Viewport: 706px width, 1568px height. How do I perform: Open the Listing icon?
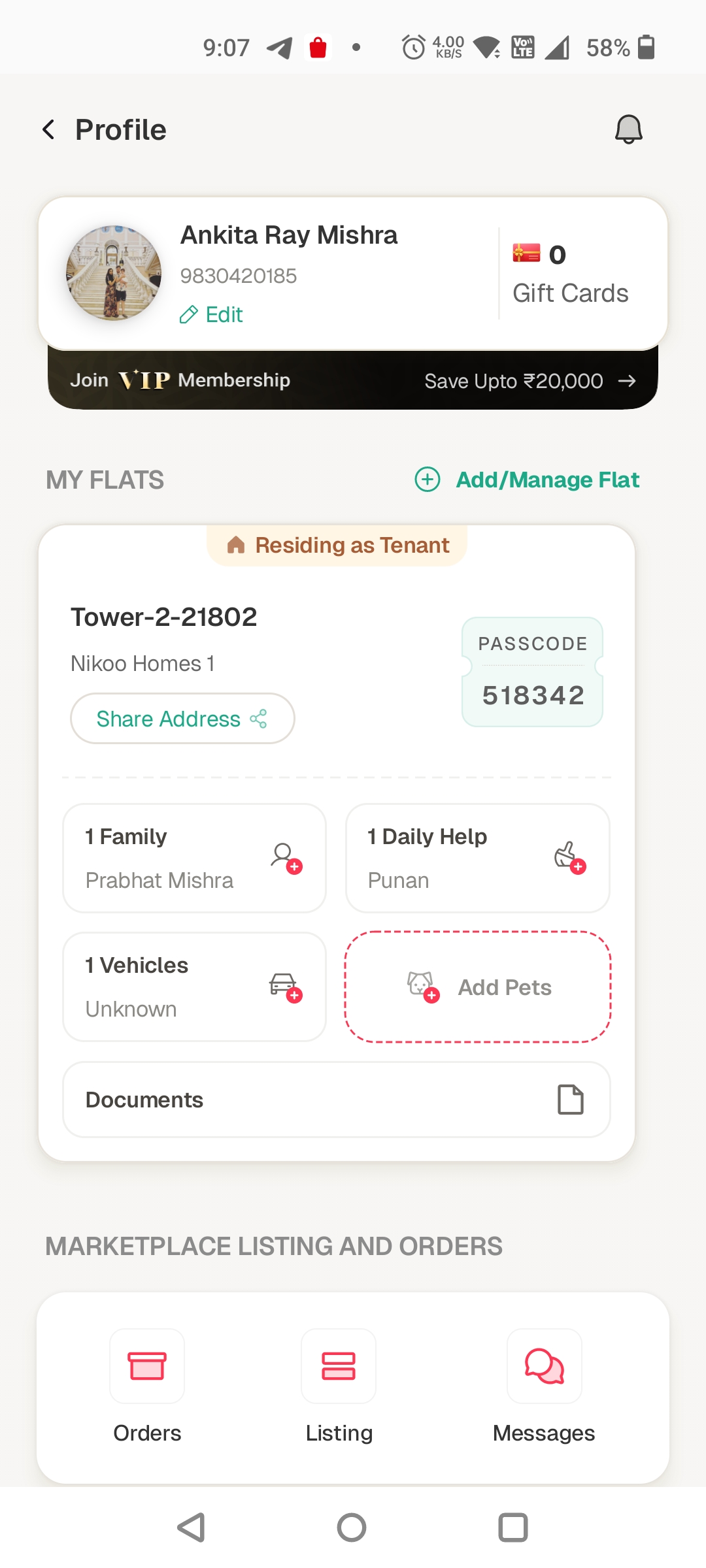tap(339, 1366)
